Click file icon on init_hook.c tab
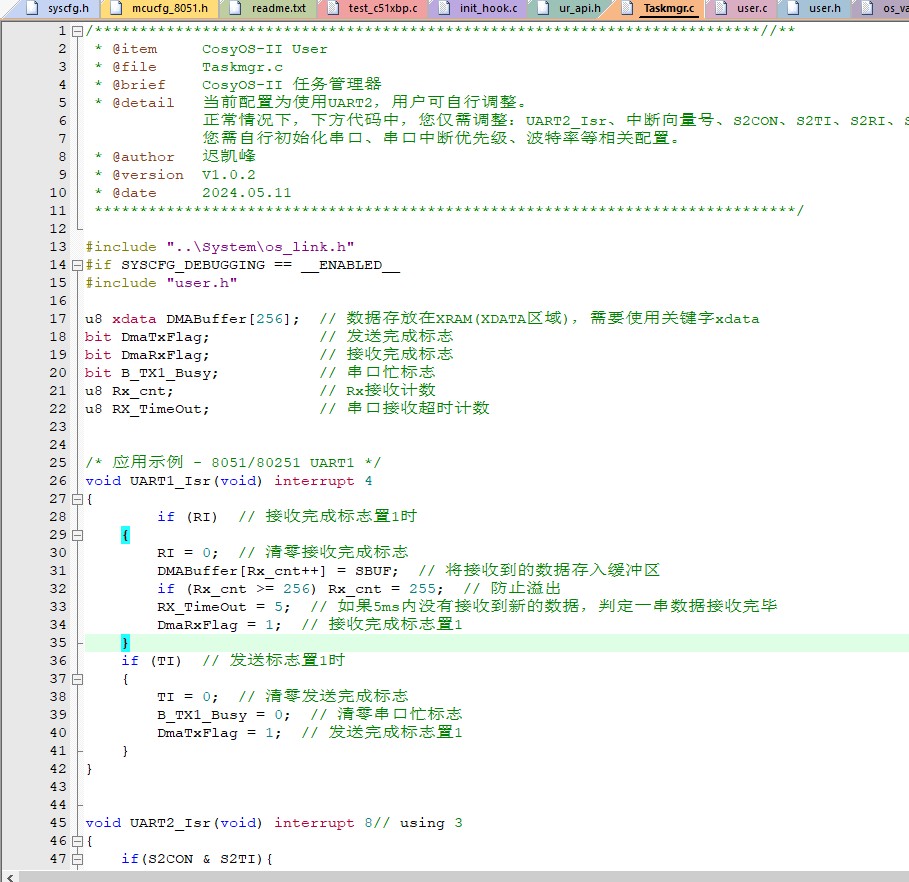Image resolution: width=909 pixels, height=882 pixels. click(x=444, y=8)
